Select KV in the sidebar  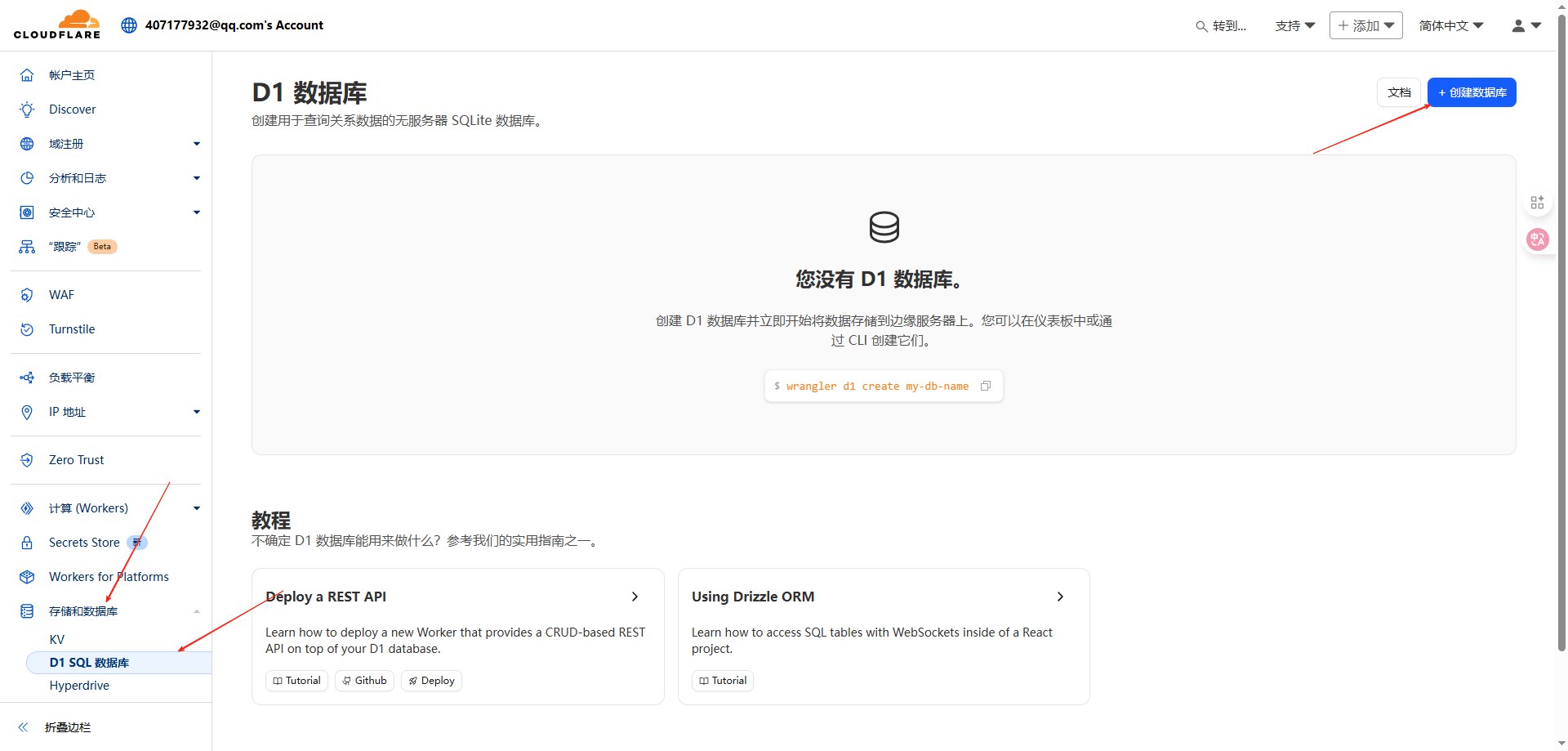tap(57, 640)
